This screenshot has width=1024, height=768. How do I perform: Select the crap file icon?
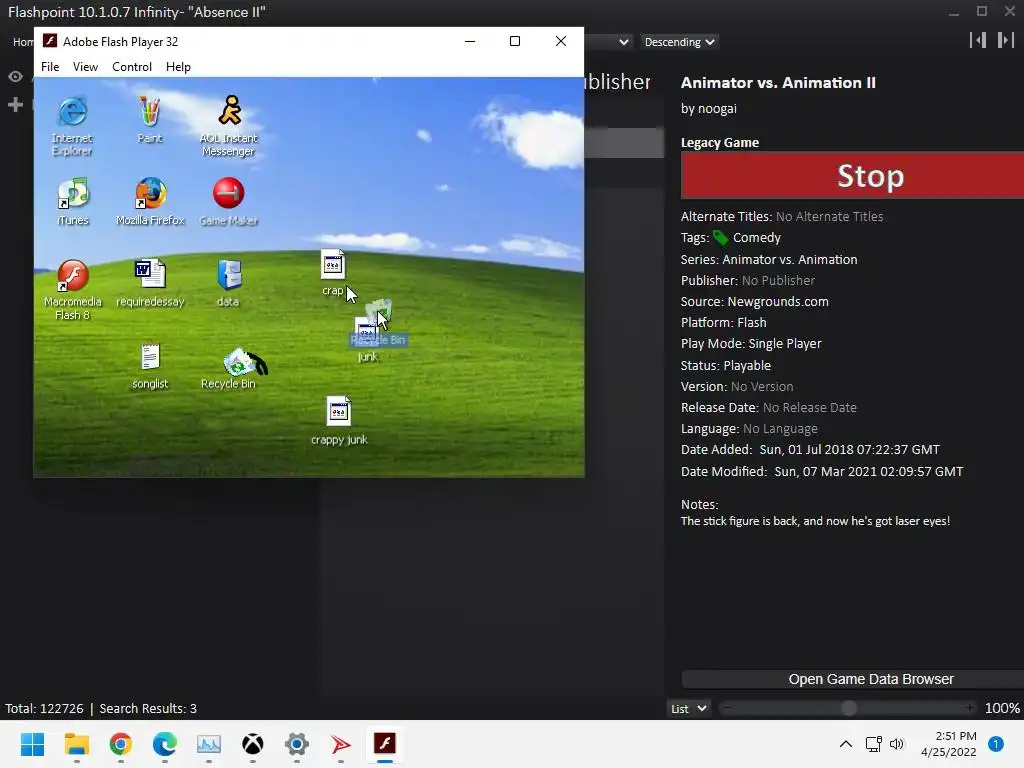(x=333, y=265)
